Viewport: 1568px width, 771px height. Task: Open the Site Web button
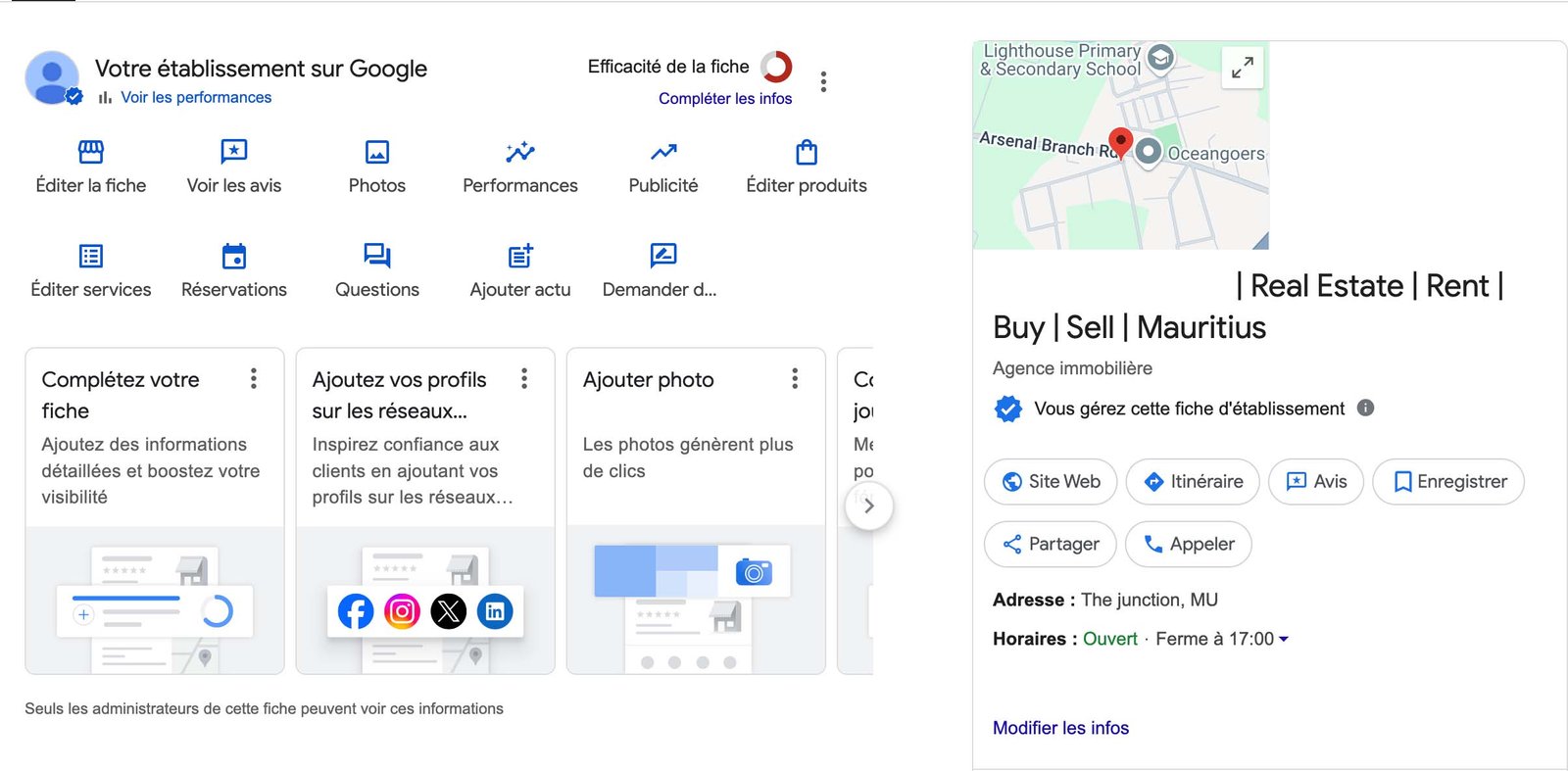(1051, 482)
